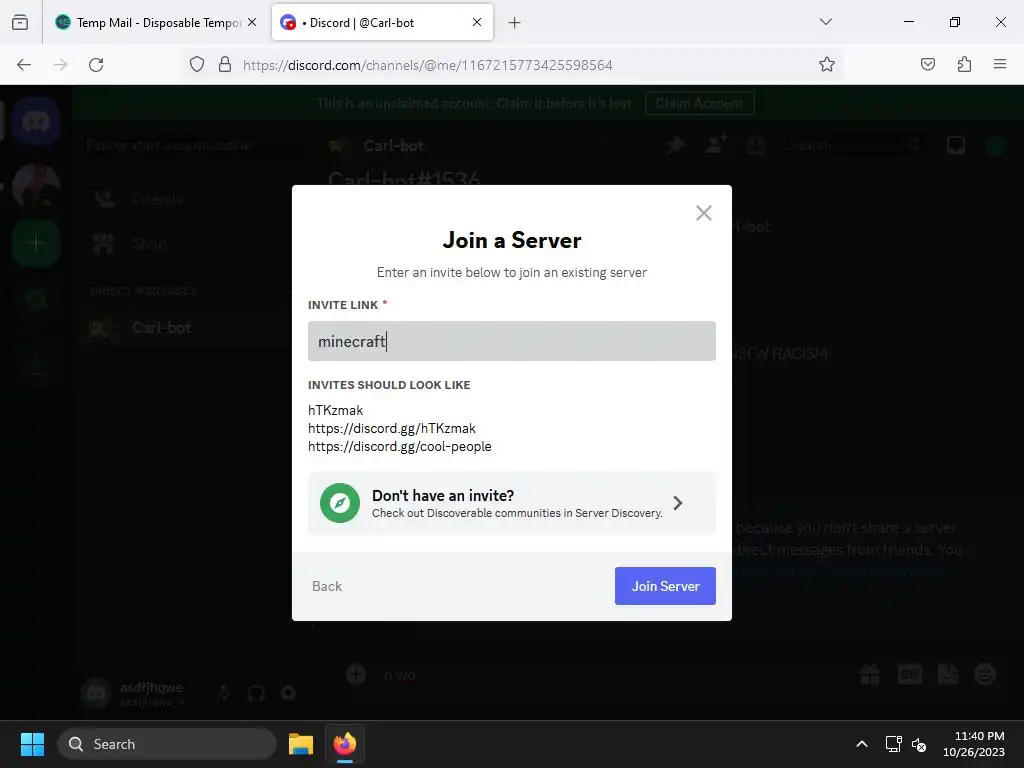Open the gift icon in message bar
Image resolution: width=1024 pixels, height=768 pixels.
[870, 673]
